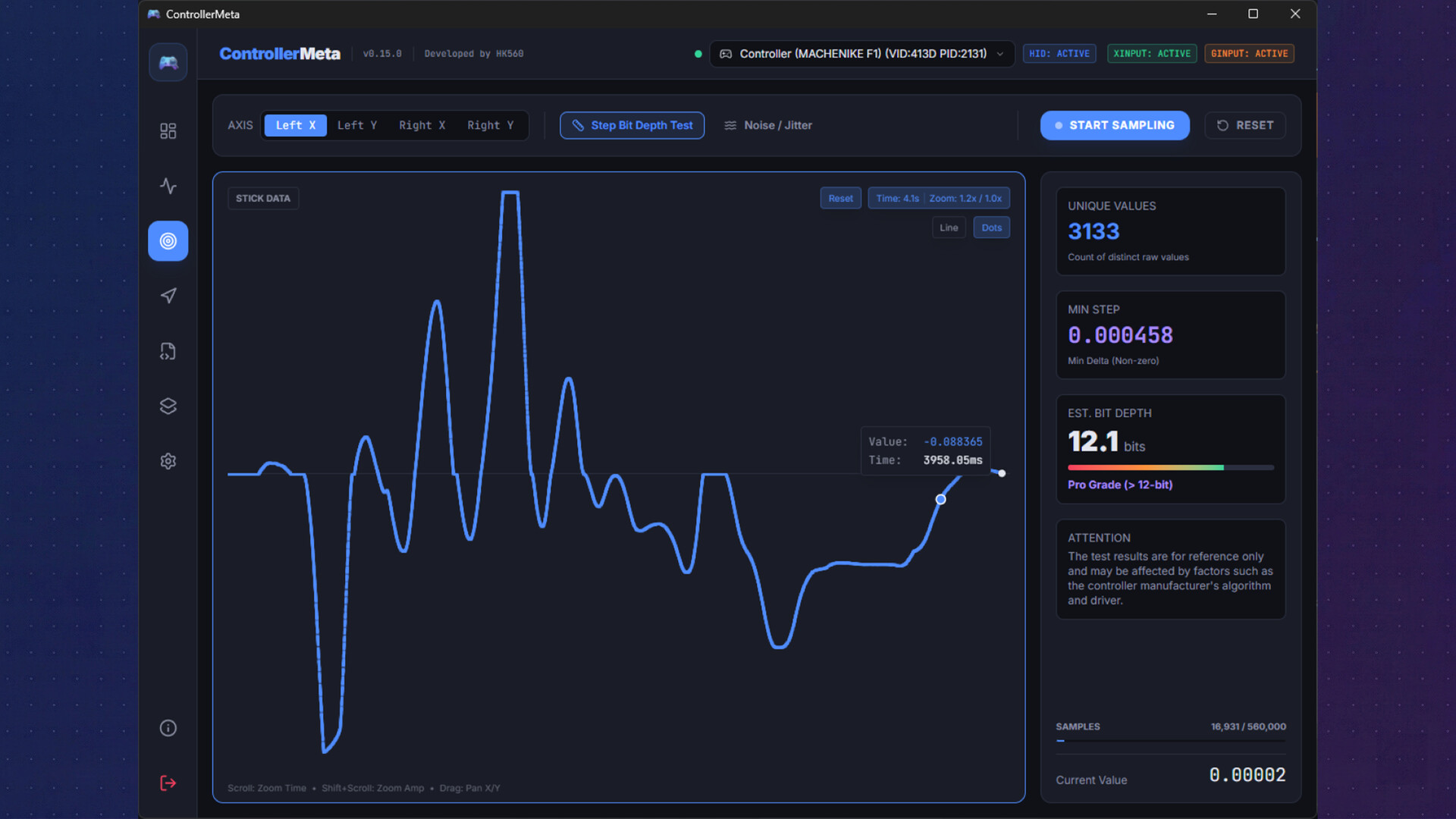Image resolution: width=1456 pixels, height=819 pixels.
Task: Open settings gear in sidebar
Action: coord(168,461)
